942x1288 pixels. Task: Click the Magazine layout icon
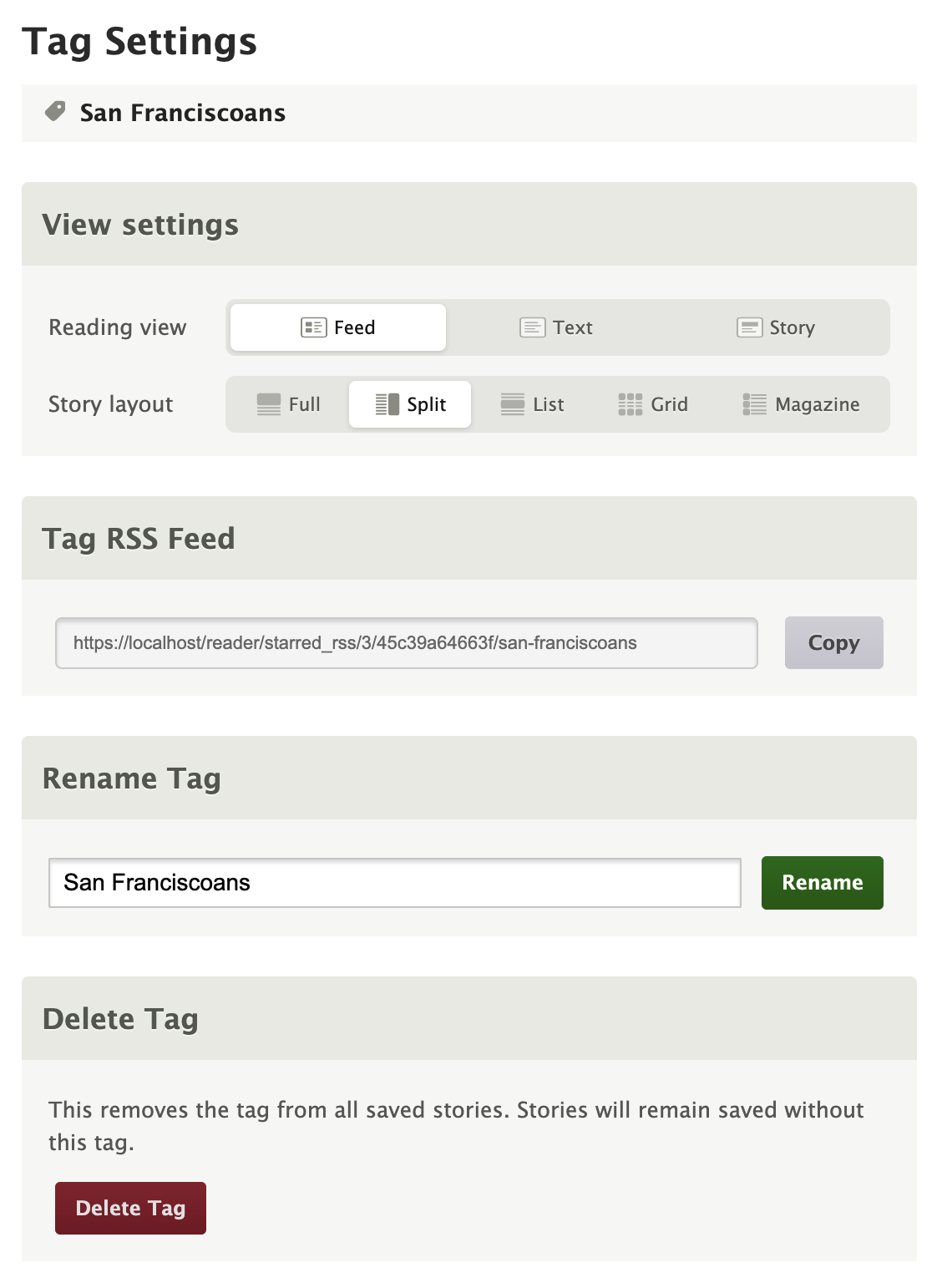pyautogui.click(x=755, y=404)
